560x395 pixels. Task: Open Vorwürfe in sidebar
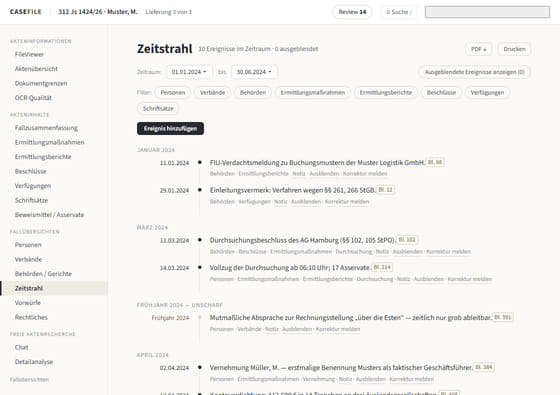click(28, 302)
